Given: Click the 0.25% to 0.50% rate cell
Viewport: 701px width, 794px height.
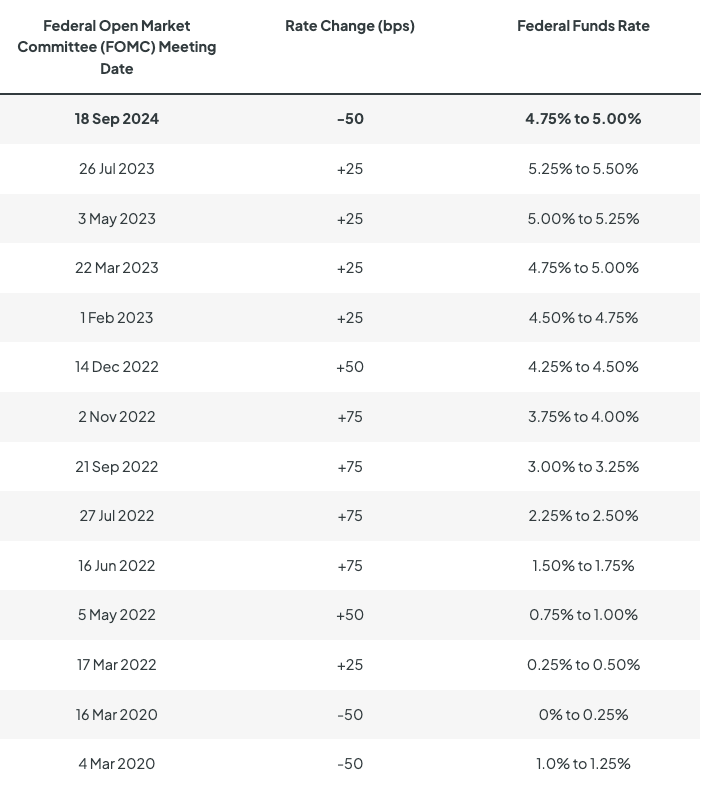Looking at the screenshot, I should click(583, 665).
